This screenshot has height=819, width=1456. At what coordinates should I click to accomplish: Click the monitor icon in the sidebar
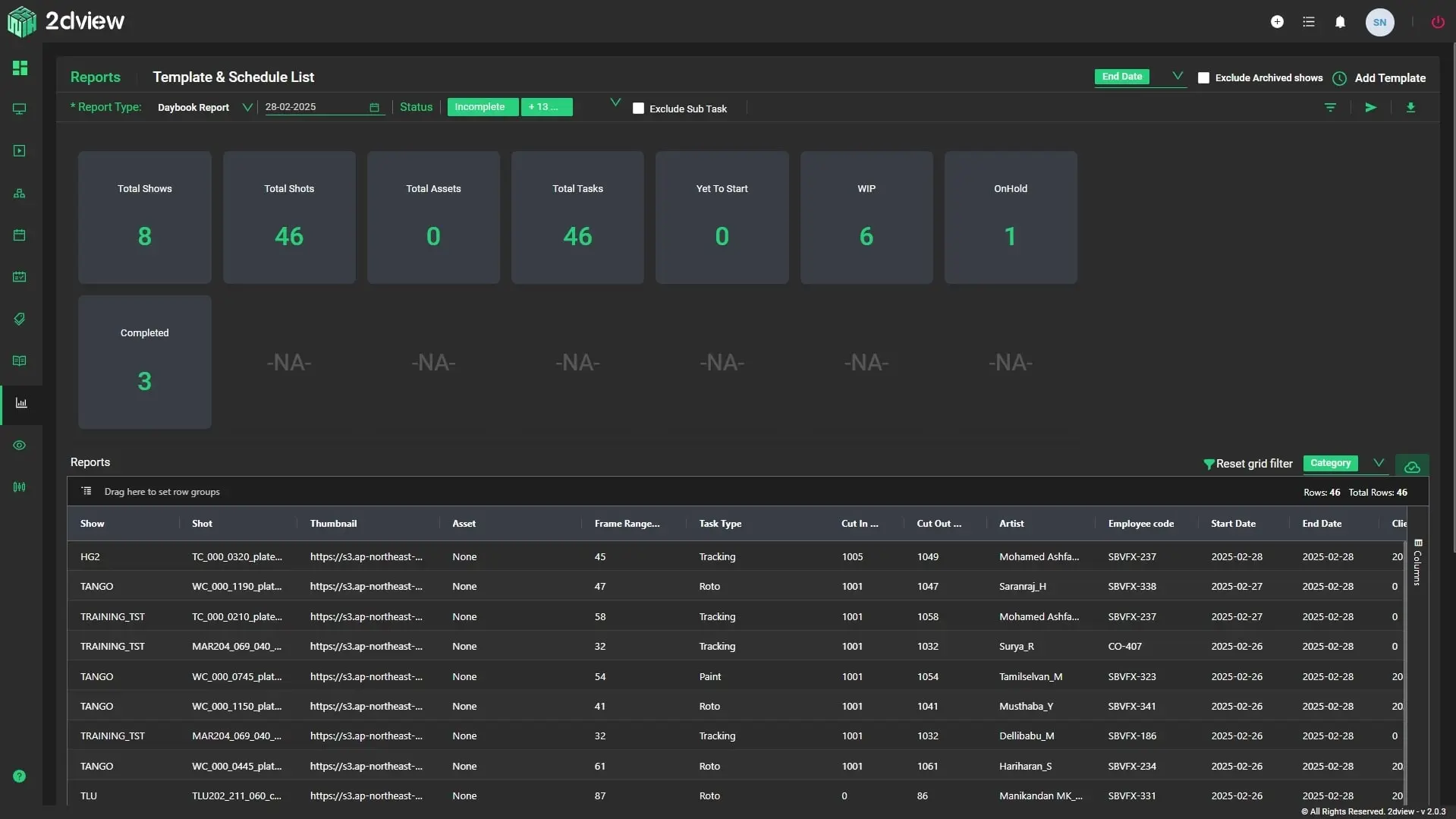20,109
